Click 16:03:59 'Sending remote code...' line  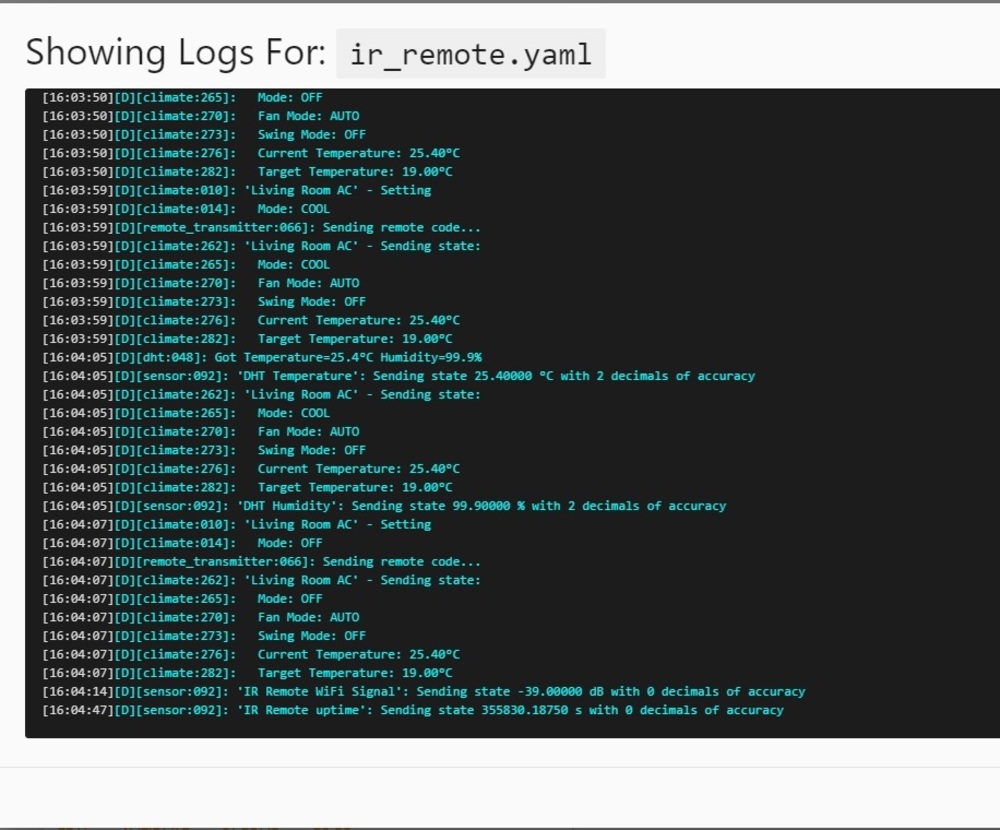tap(261, 227)
